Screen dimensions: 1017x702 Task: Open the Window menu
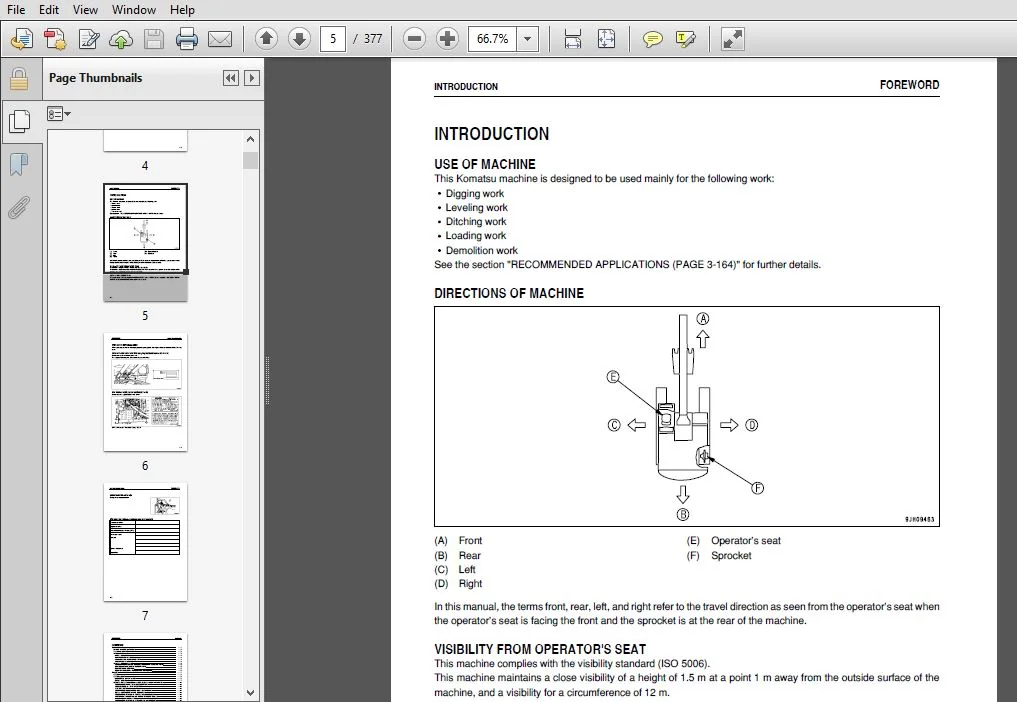134,10
